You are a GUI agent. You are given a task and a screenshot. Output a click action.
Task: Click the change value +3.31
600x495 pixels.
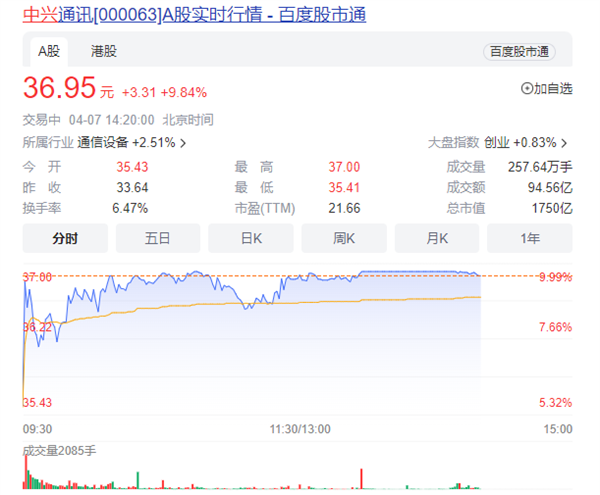139,93
